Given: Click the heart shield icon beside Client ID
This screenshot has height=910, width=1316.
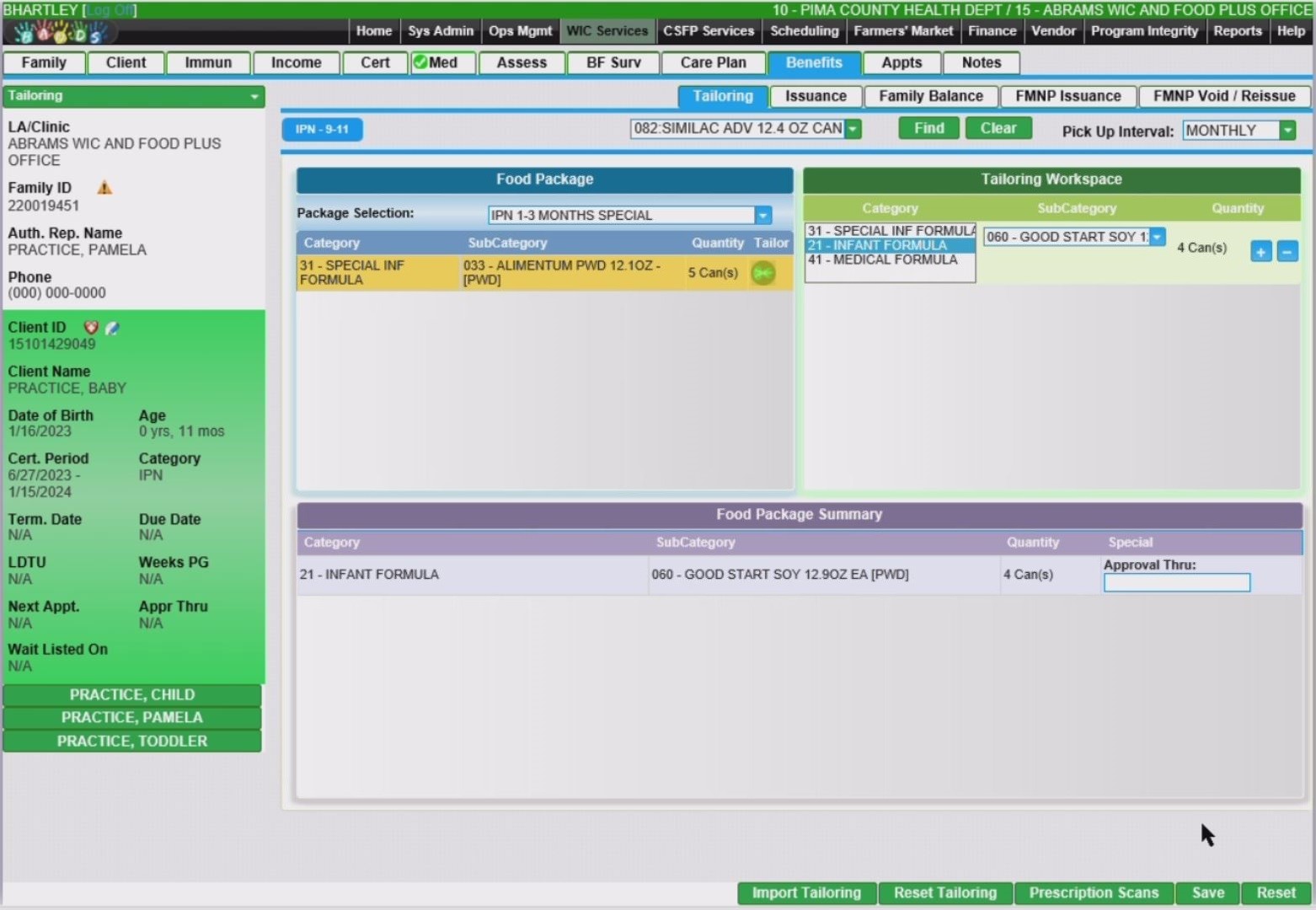Looking at the screenshot, I should point(91,328).
